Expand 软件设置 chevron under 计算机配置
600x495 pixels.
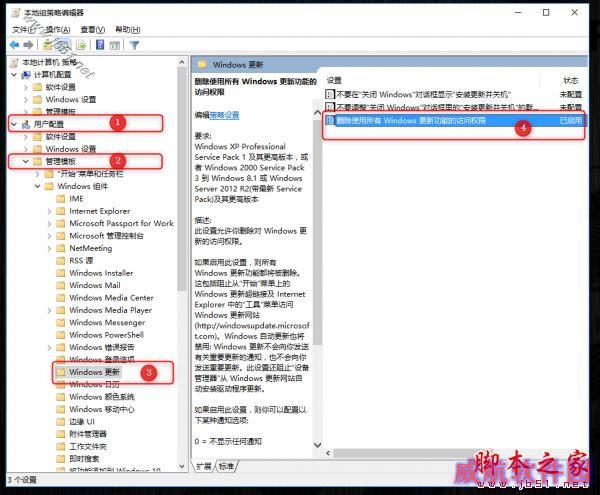[26, 87]
